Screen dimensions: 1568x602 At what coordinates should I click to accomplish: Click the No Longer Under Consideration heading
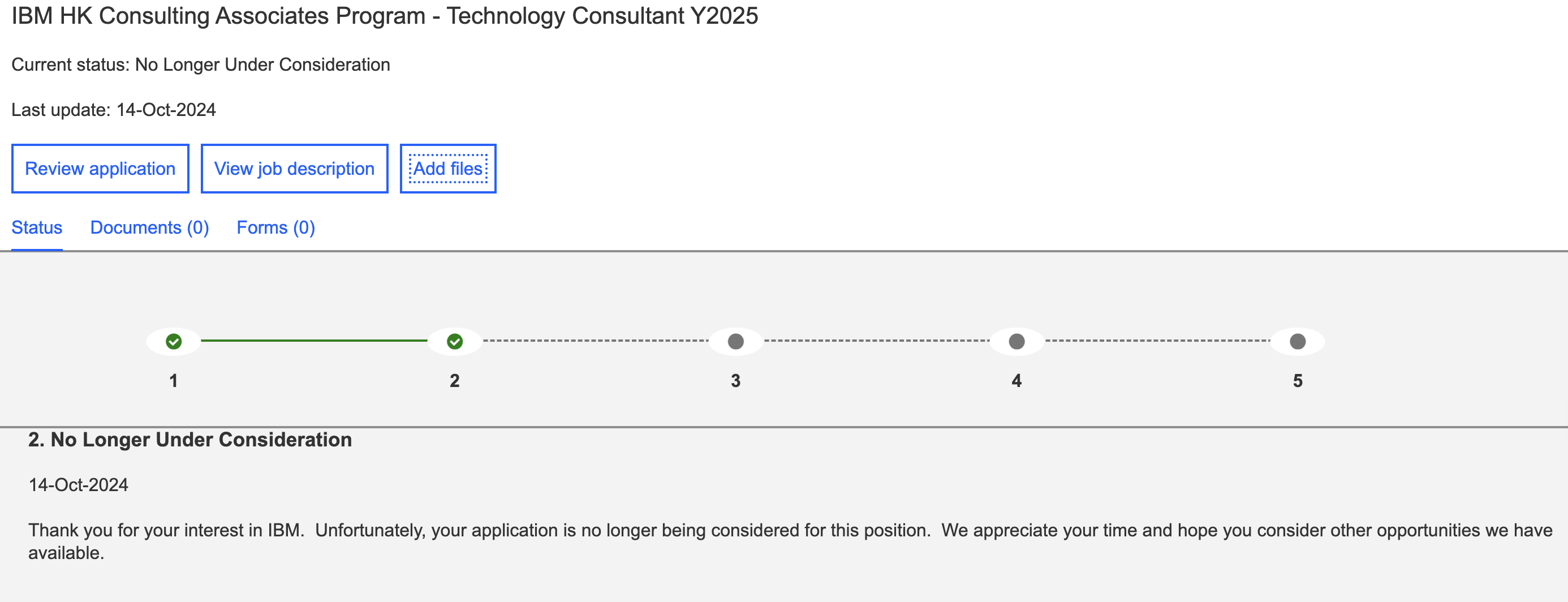pyautogui.click(x=191, y=439)
